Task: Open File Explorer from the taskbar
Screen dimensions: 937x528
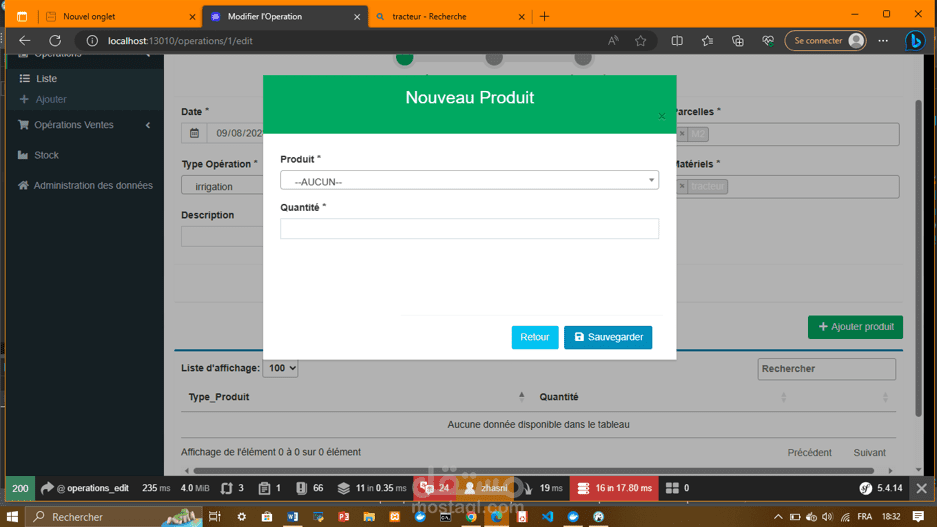Action: point(369,517)
